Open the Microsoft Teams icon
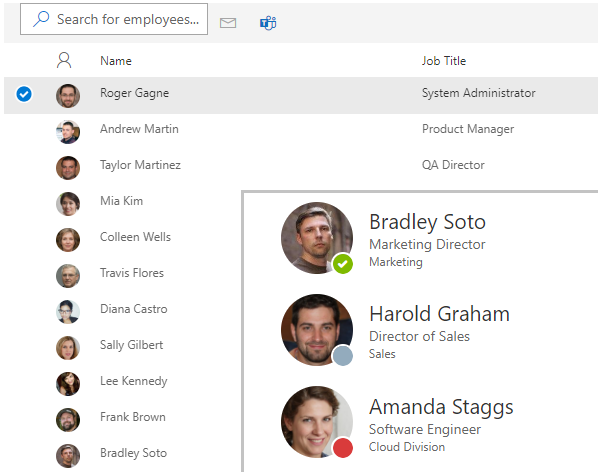Image resolution: width=598 pixels, height=472 pixels. [268, 23]
